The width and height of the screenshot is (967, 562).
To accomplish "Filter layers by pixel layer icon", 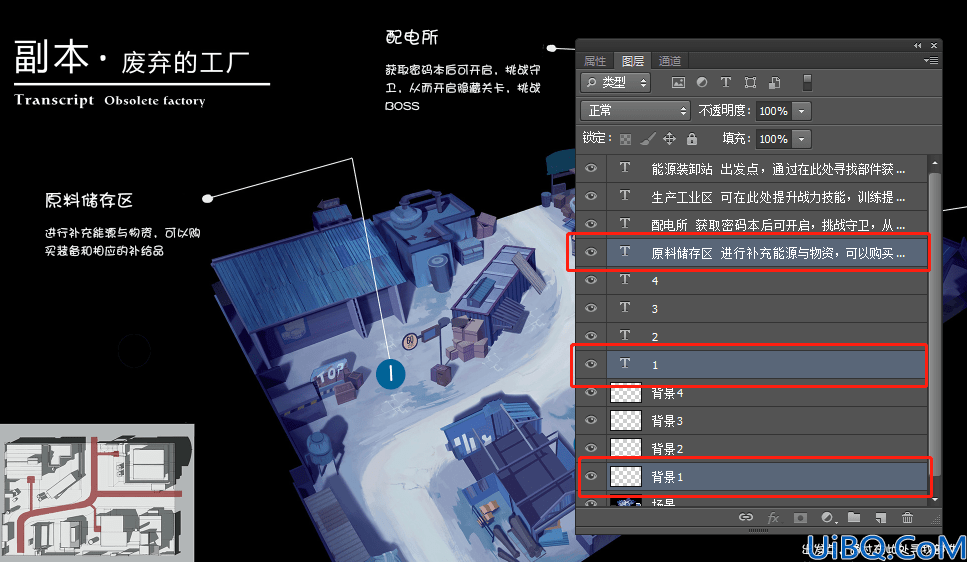I will click(678, 82).
